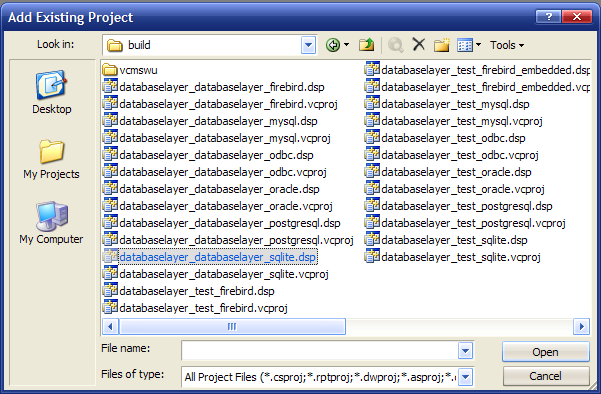Select databaselayer_test_odbc.dsp file name

pyautogui.click(x=453, y=138)
